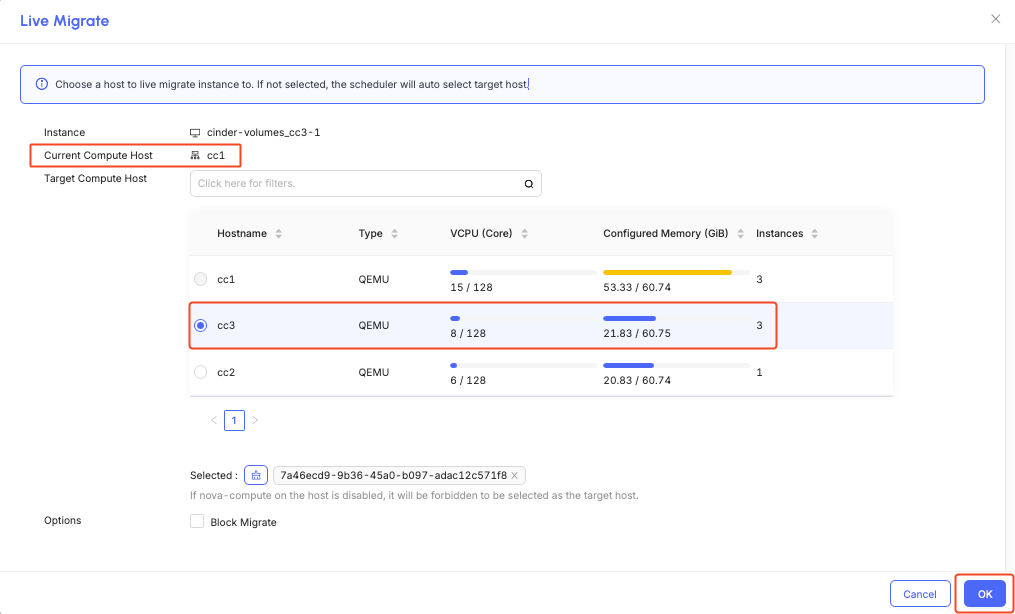Select the cc3 host radio button

pyautogui.click(x=201, y=325)
